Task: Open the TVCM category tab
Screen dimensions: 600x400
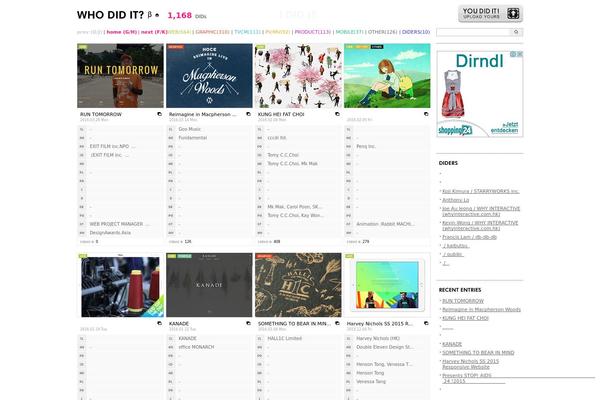Action: pos(247,32)
